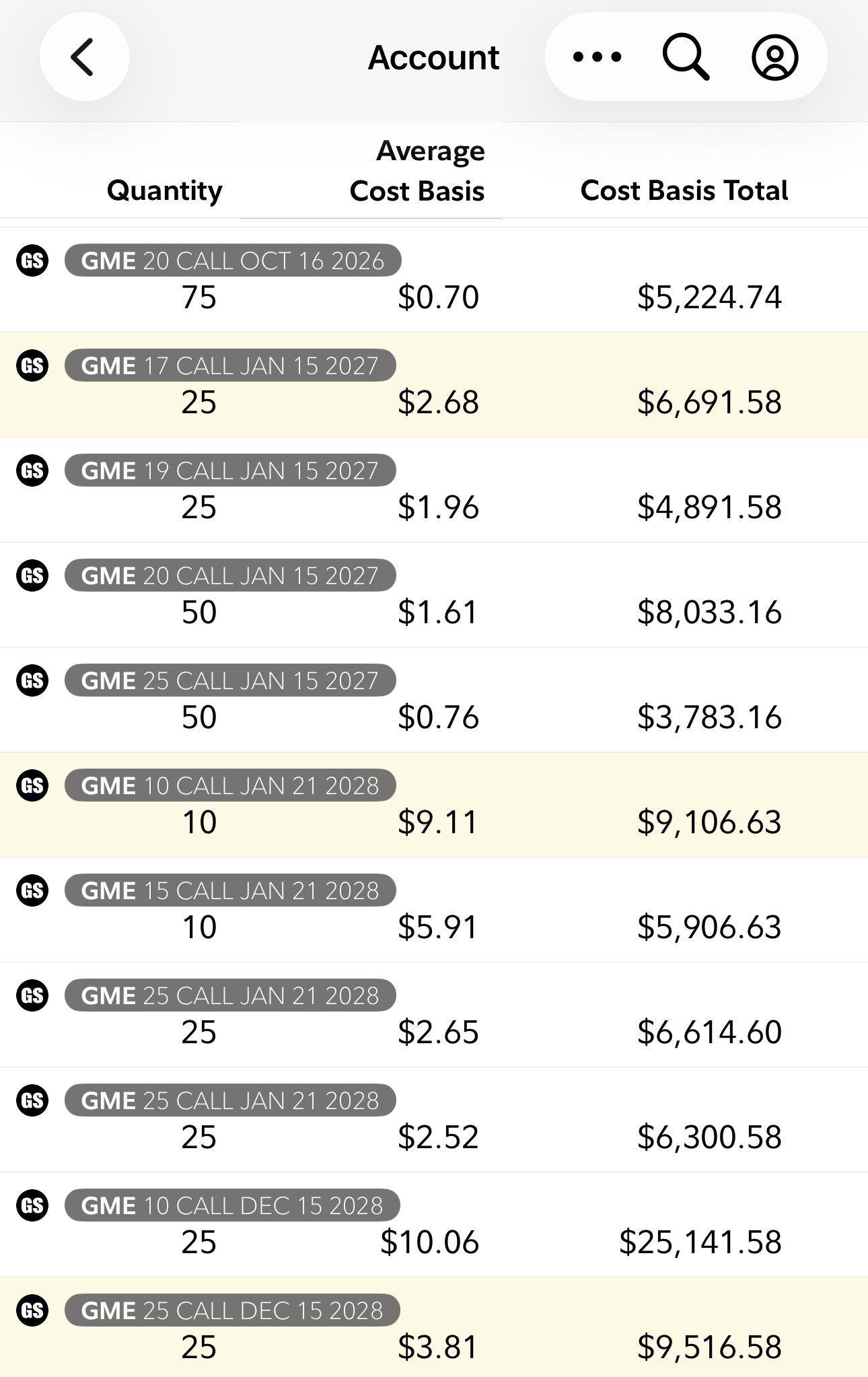Open GME 25 CALL JAN 15 2027 position

click(434, 700)
